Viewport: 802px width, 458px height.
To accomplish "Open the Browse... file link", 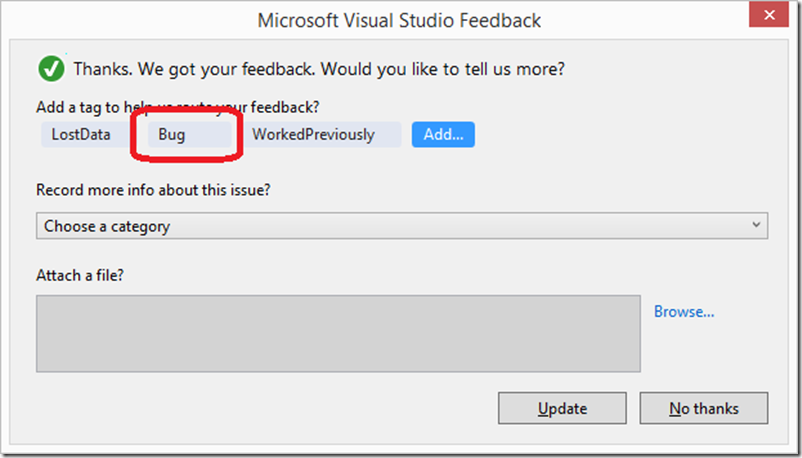I will [x=684, y=312].
